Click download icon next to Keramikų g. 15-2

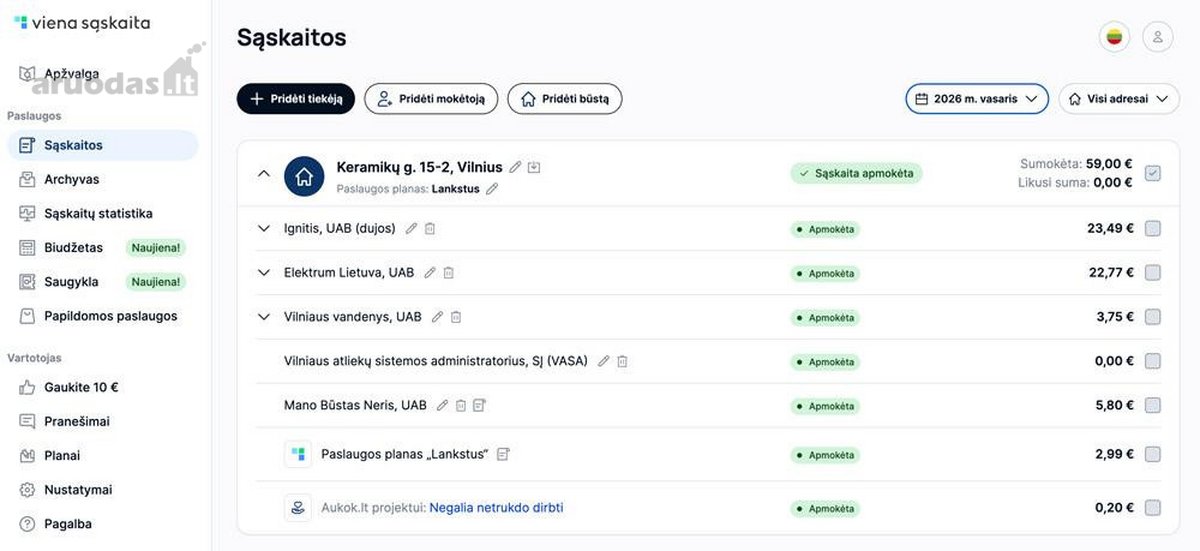click(x=534, y=167)
